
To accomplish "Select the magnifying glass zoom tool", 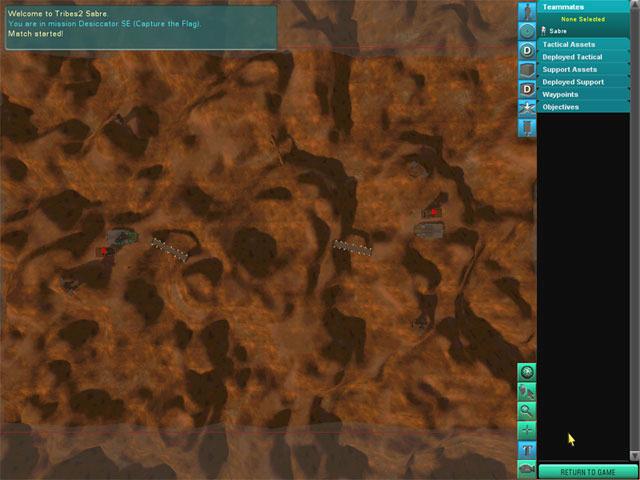I will [527, 411].
